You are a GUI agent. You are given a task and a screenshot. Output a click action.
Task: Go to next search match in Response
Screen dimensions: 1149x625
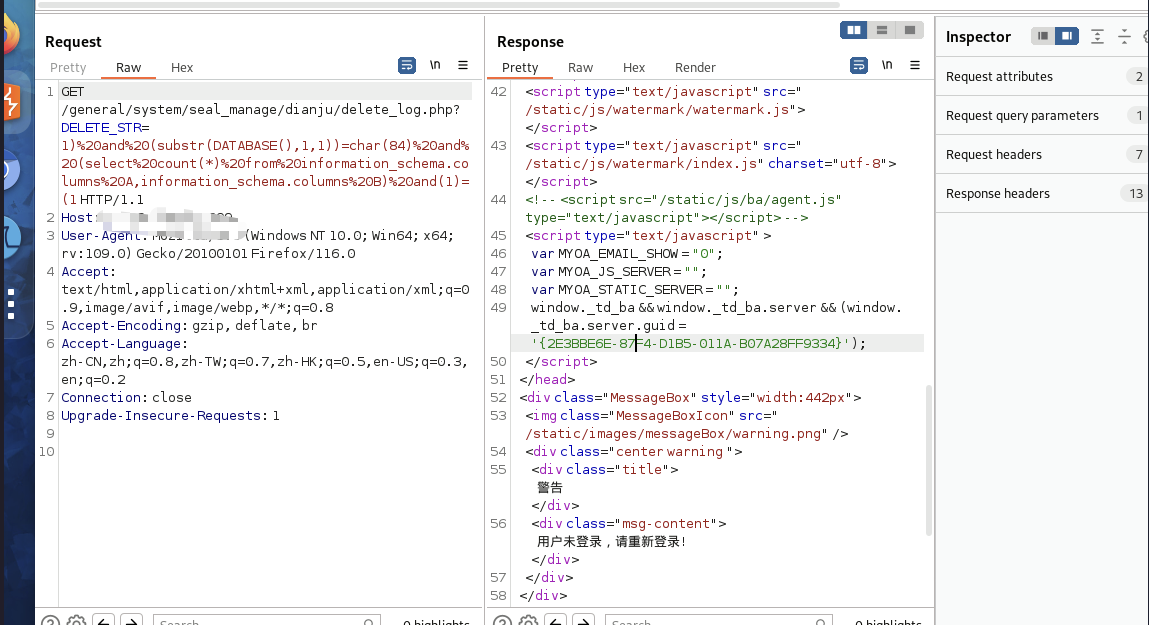tap(583, 621)
